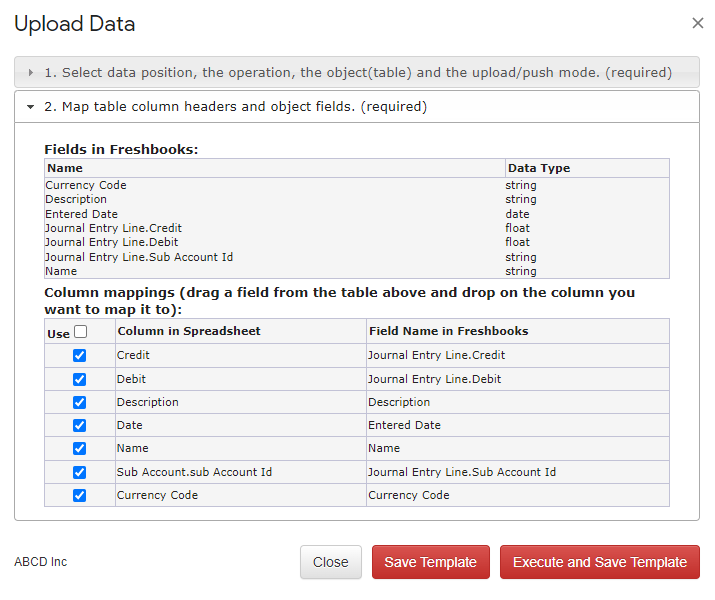The image size is (715, 600).
Task: Click the Data Type column header
Action: [587, 168]
